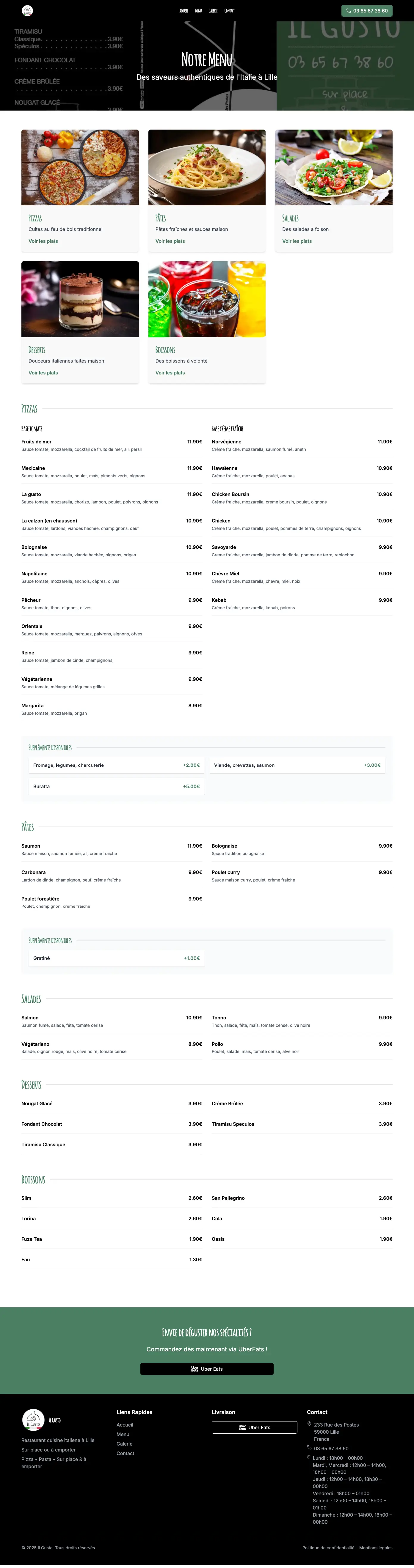Open the Mentions légales footer link
The height and width of the screenshot is (1568, 414).
pyautogui.click(x=376, y=1547)
